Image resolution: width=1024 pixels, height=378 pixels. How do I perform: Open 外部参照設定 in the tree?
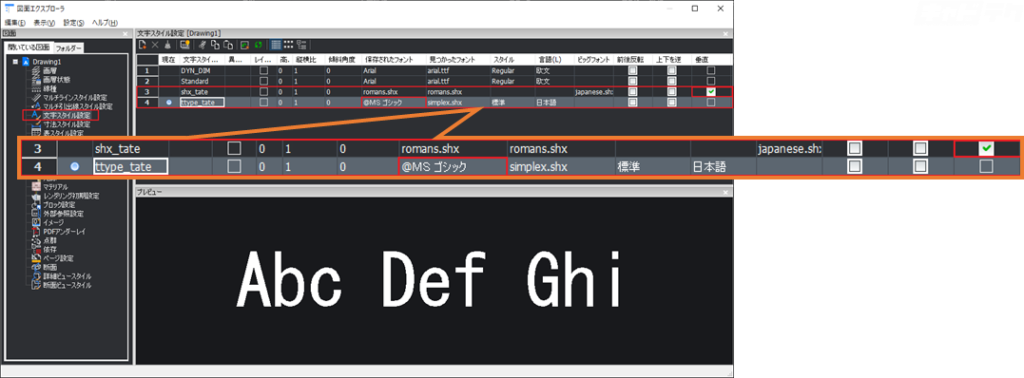pyautogui.click(x=63, y=214)
